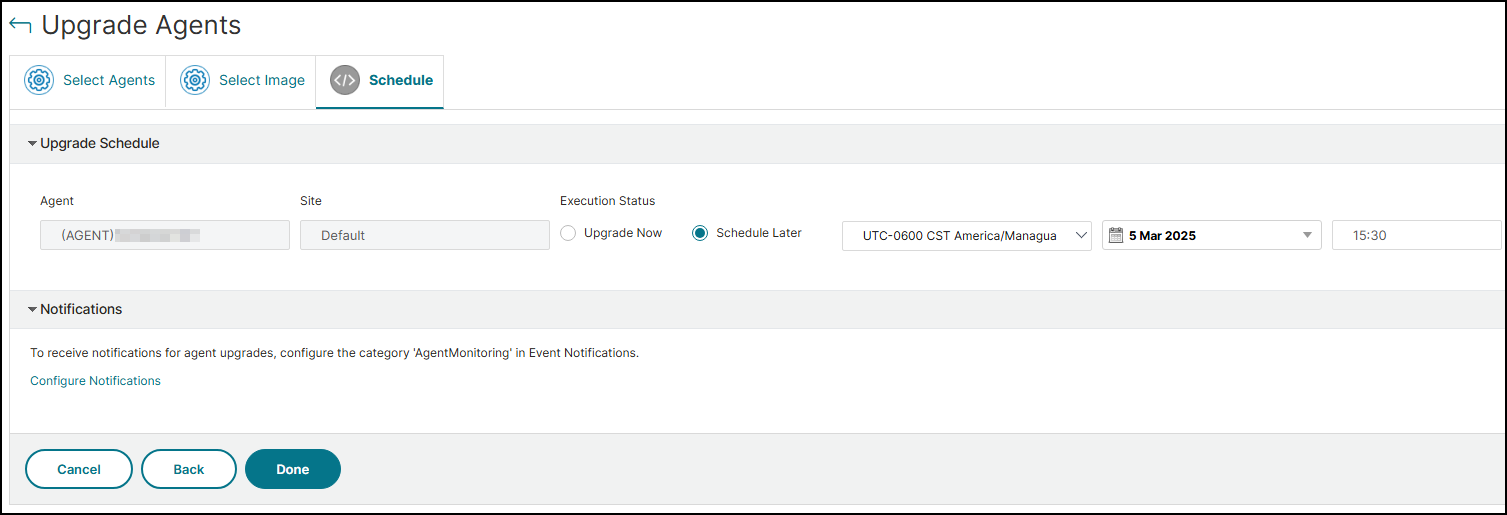Select the Schedule Later radio button
Image resolution: width=1507 pixels, height=515 pixels.
pyautogui.click(x=700, y=233)
